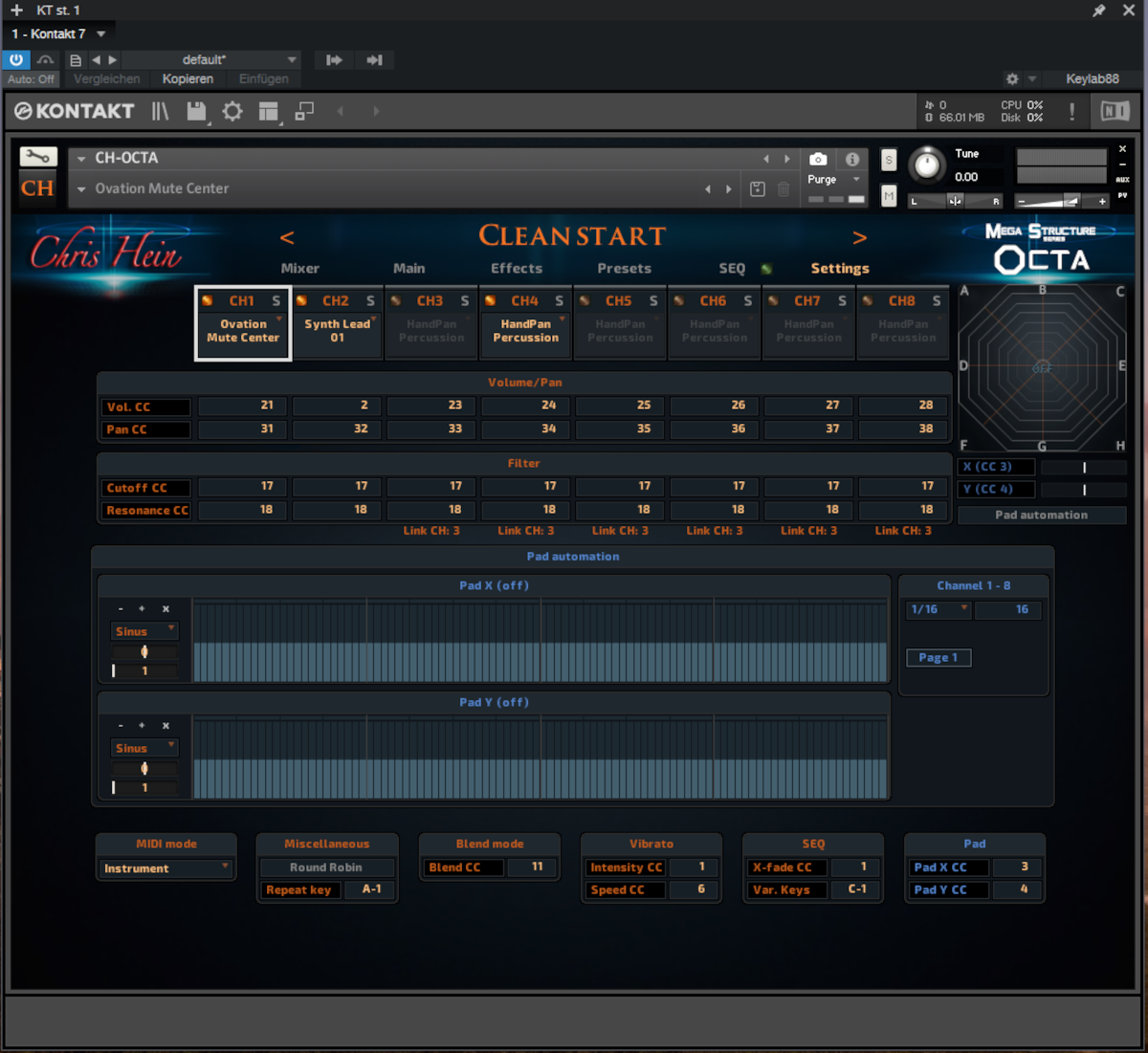Go to next Clean Start preset

pyautogui.click(x=859, y=237)
